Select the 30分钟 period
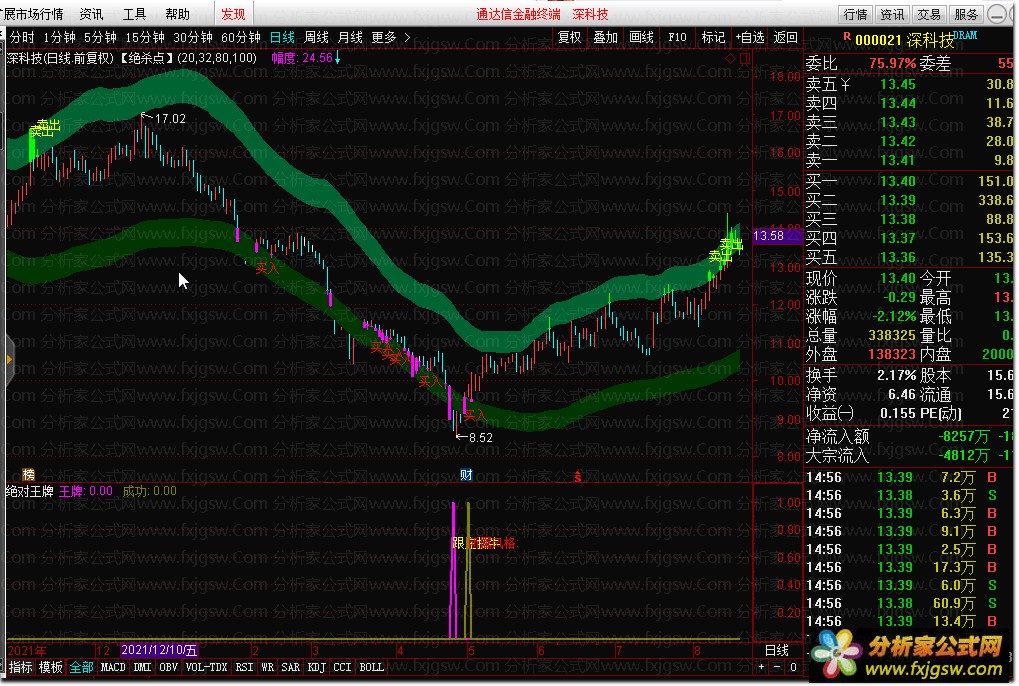The width and height of the screenshot is (1019, 686). tap(193, 38)
